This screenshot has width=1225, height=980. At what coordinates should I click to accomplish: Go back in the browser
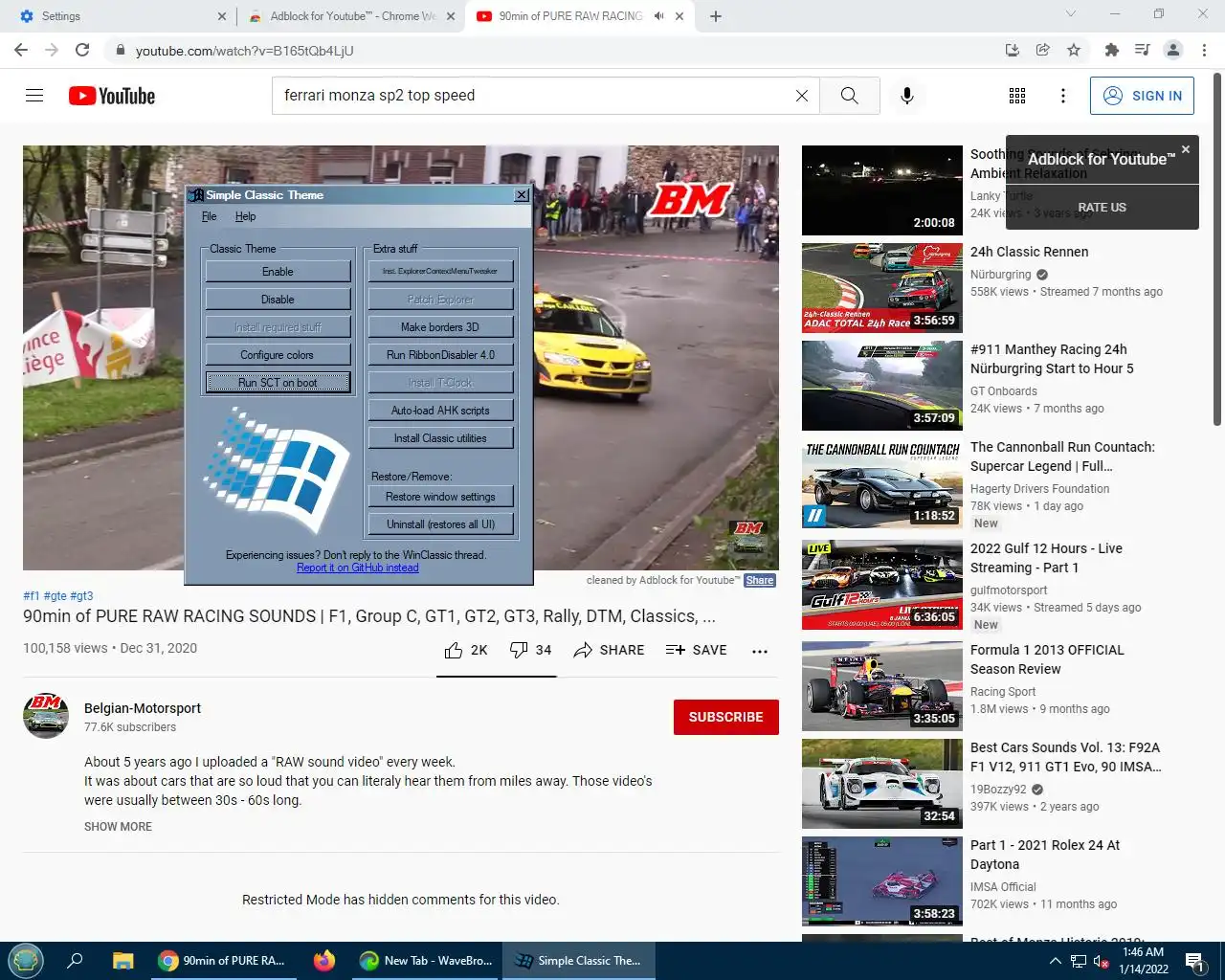(x=21, y=50)
